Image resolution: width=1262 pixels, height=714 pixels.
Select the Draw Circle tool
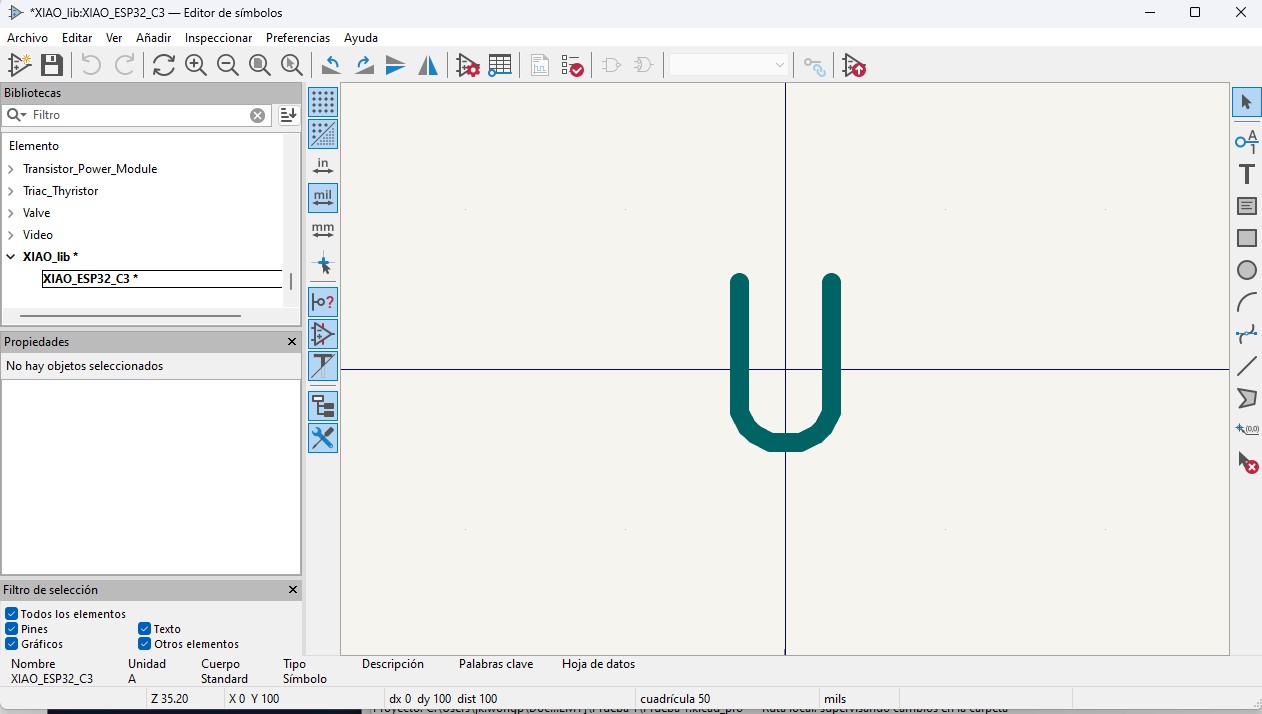(x=1247, y=270)
